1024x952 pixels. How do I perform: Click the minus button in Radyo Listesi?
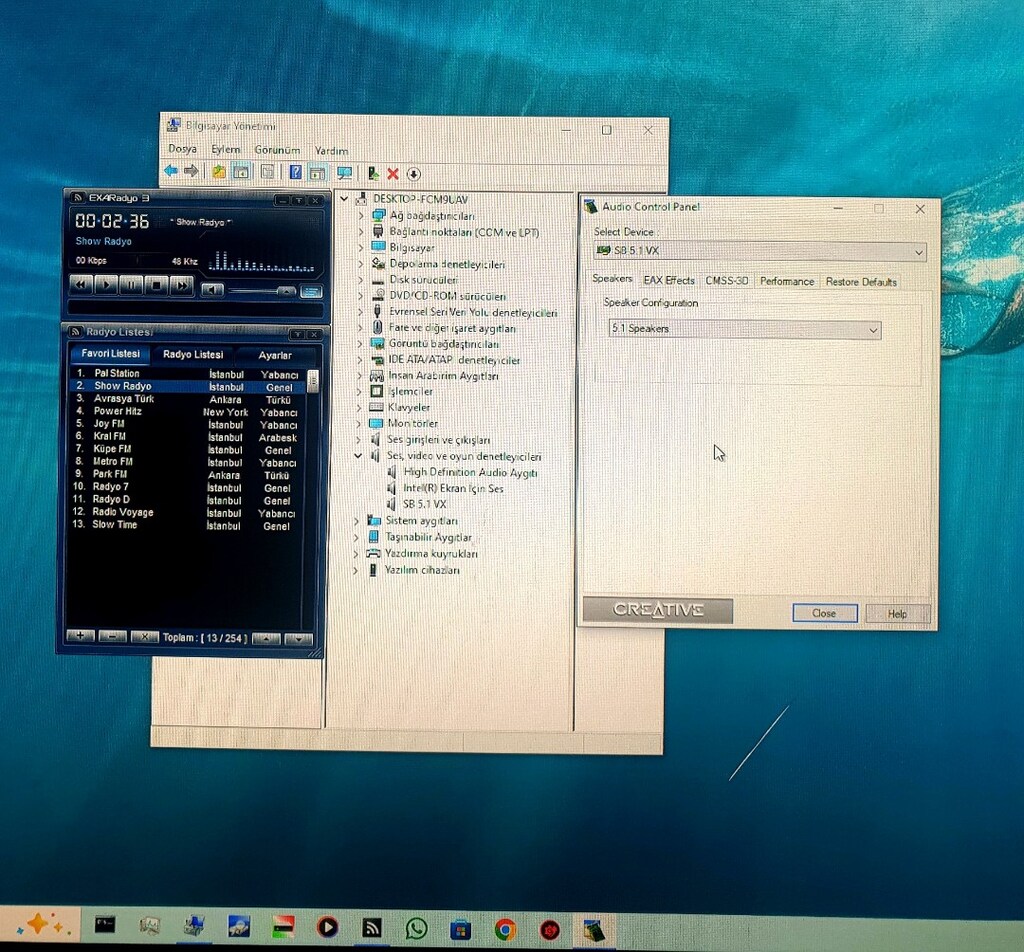coord(112,637)
